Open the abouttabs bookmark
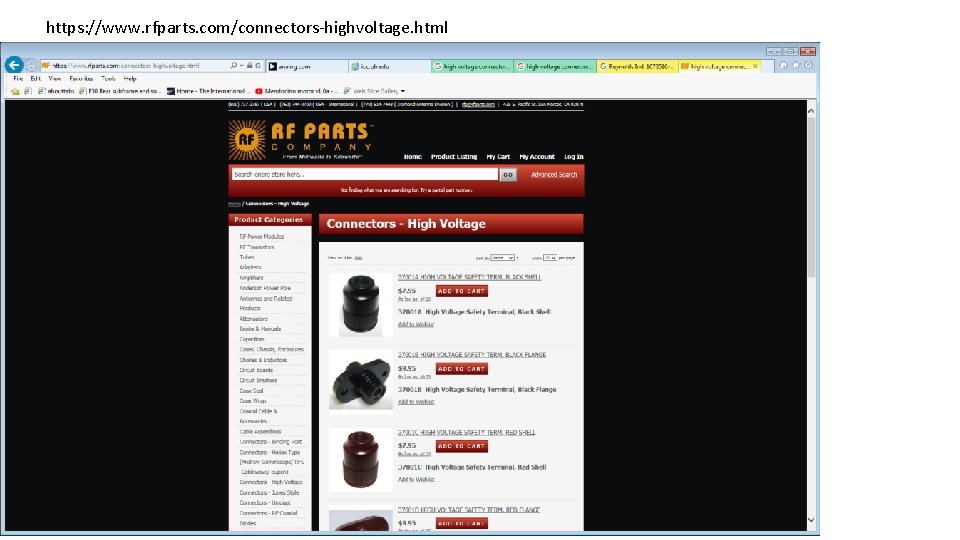 (x=56, y=91)
